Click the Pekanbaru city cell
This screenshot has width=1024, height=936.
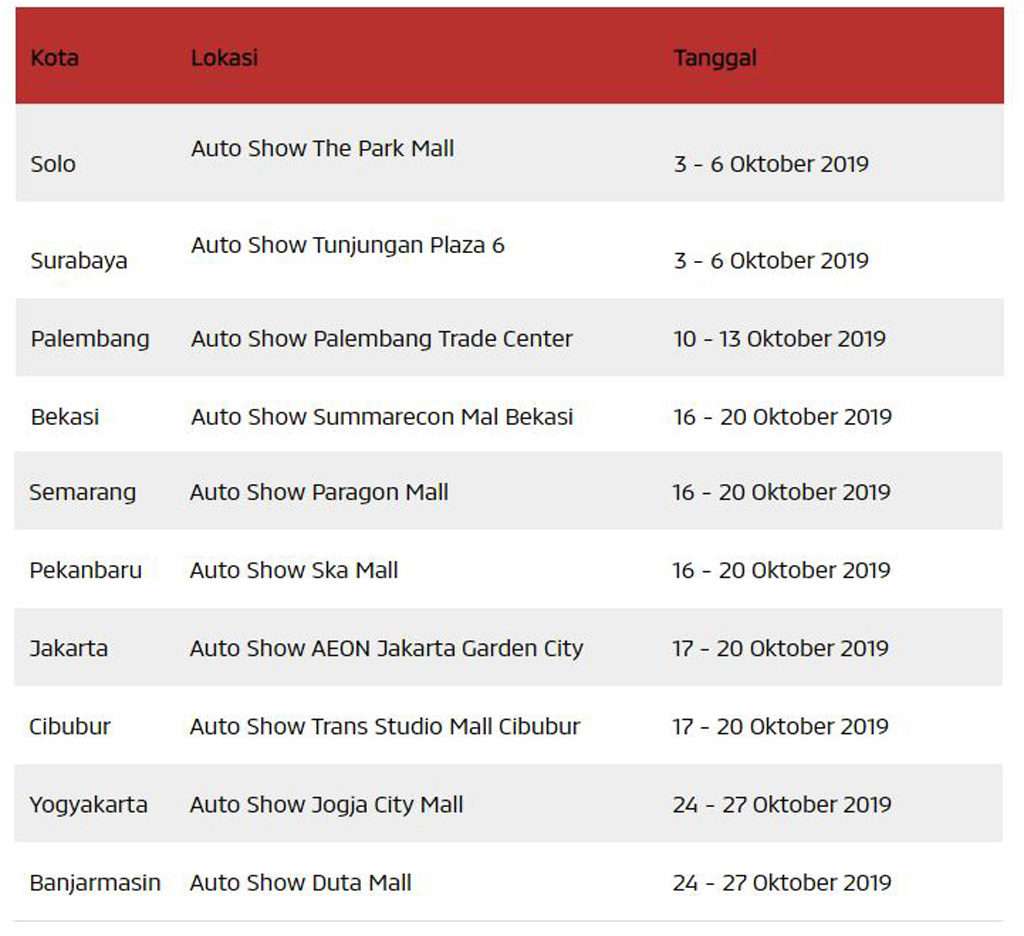pos(86,570)
